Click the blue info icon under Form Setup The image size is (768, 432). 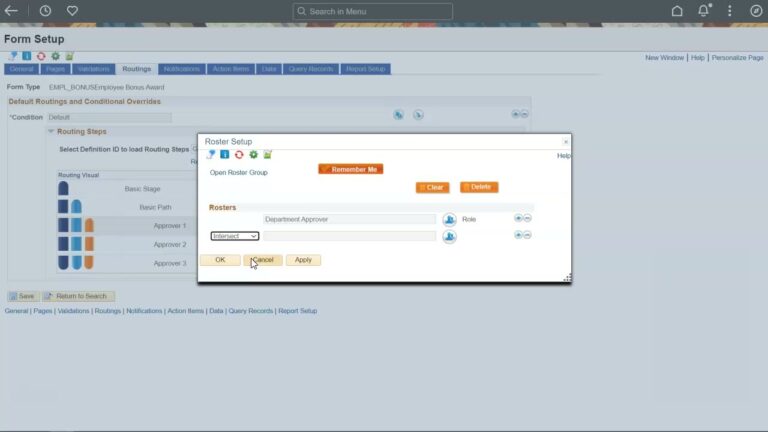27,56
